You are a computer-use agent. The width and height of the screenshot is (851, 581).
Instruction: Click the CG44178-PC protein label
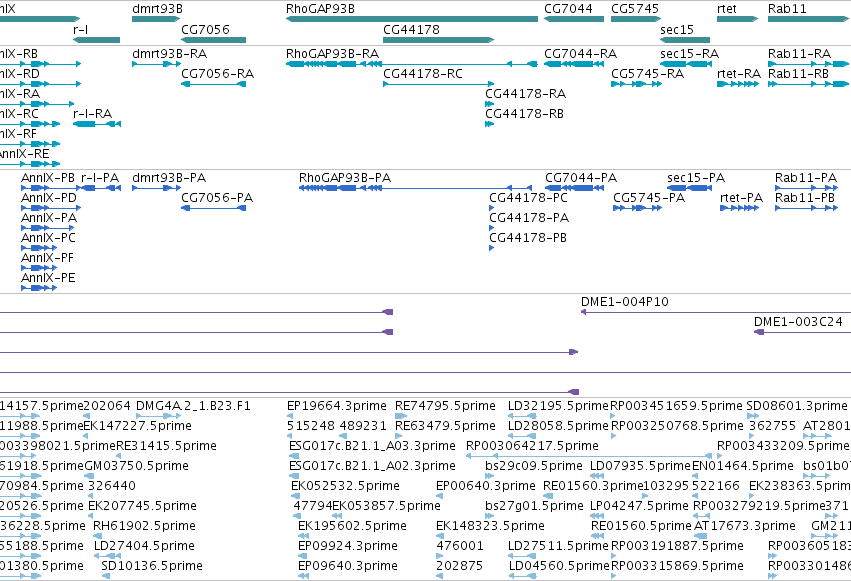pyautogui.click(x=529, y=197)
